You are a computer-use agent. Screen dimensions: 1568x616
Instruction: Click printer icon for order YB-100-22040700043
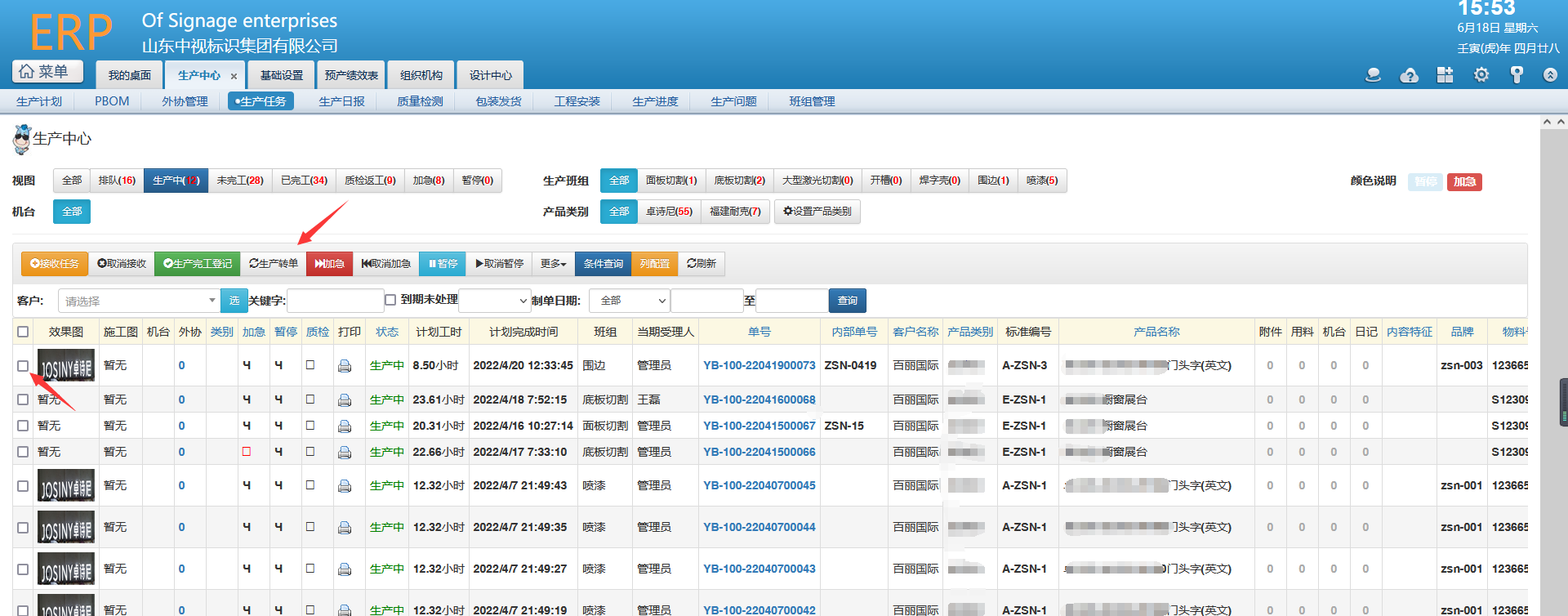(x=345, y=569)
